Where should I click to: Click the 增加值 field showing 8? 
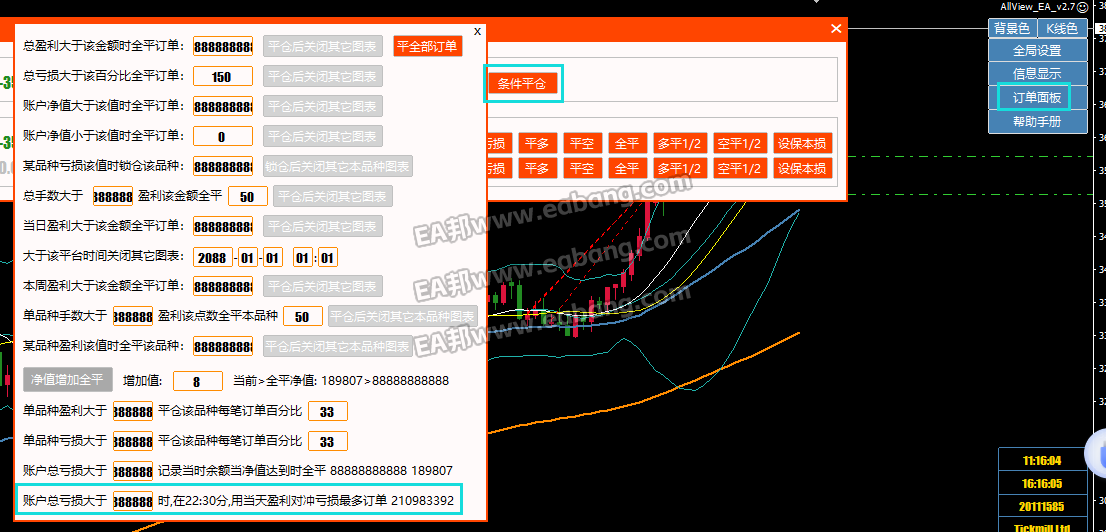point(197,381)
